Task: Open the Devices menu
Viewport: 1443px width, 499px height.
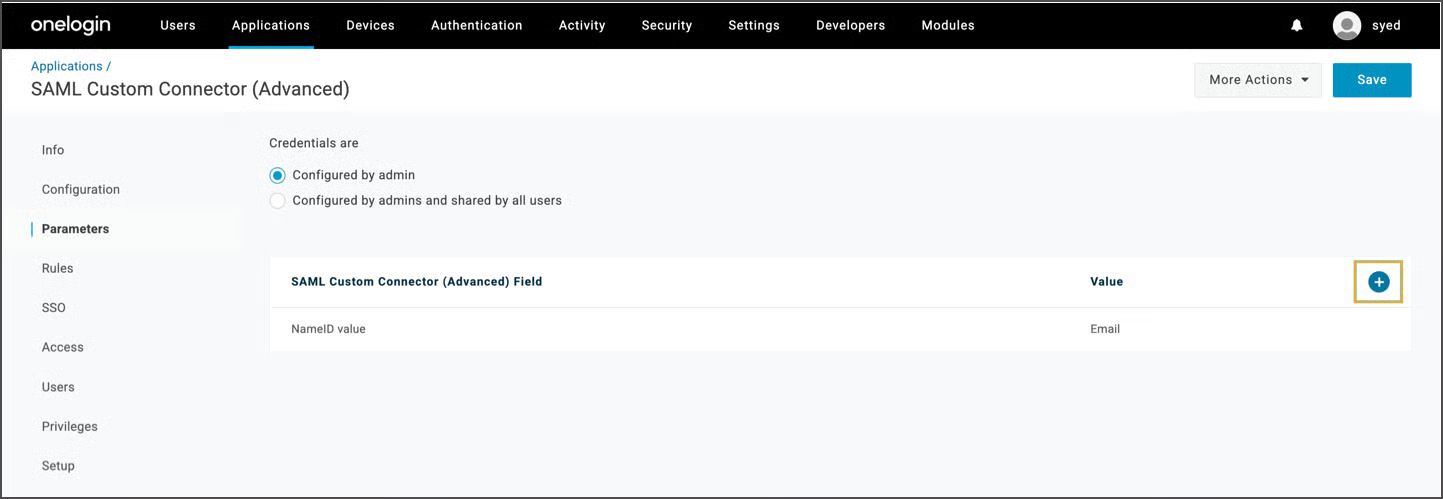Action: [370, 25]
